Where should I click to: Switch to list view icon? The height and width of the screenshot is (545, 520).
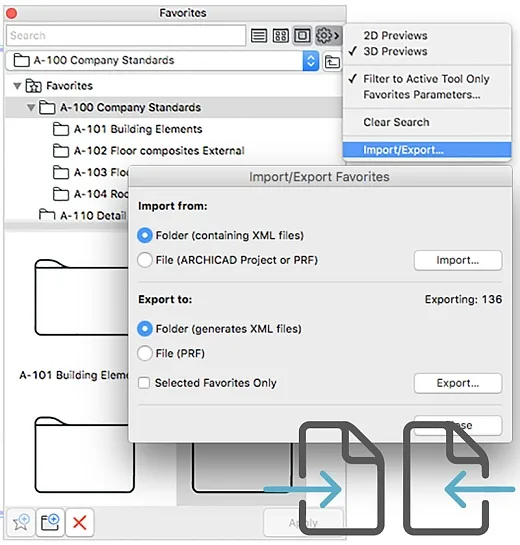pos(259,35)
